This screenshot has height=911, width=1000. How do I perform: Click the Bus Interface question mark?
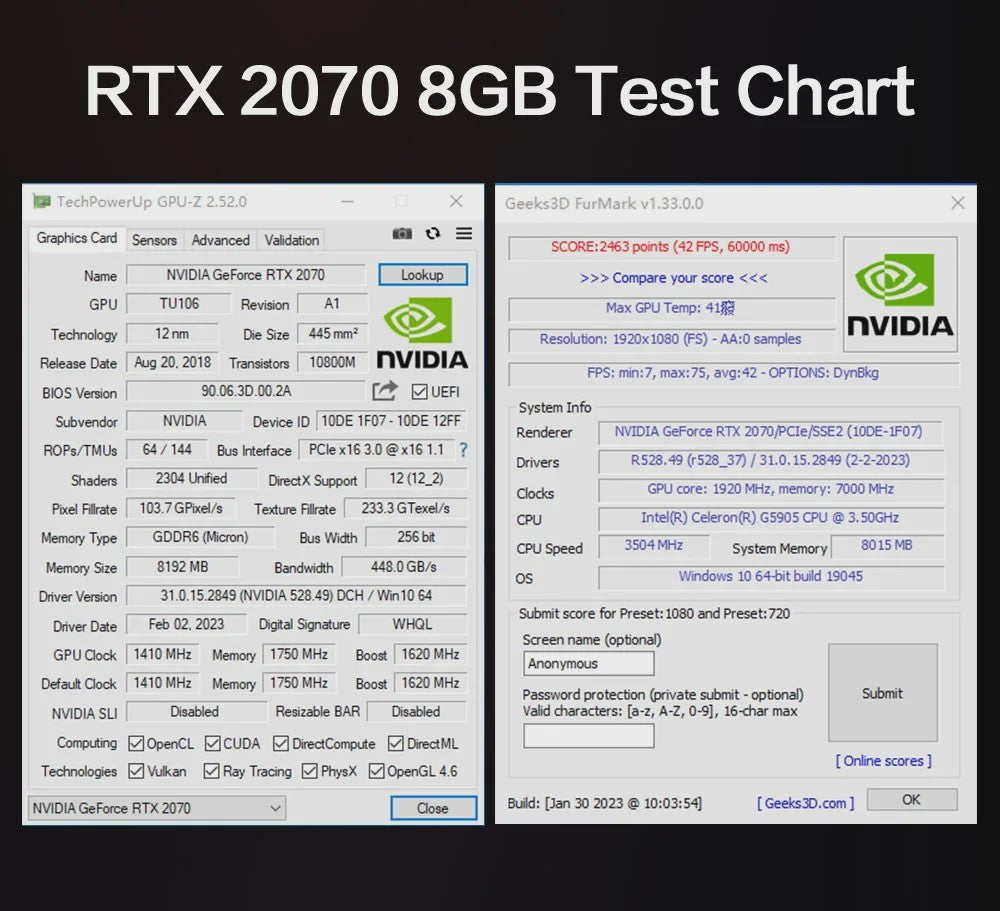(x=464, y=450)
